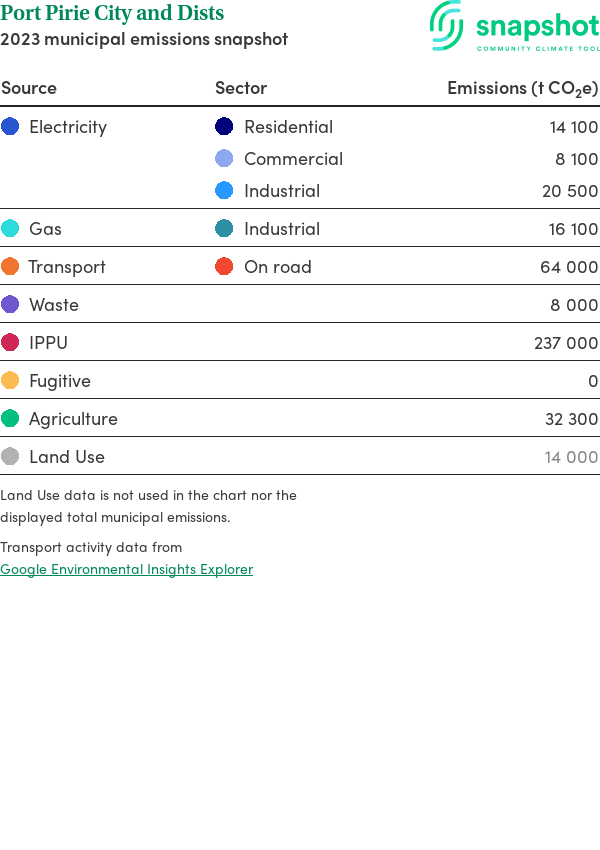Click the turquoise Gas source dot
Image resolution: width=600 pixels, height=850 pixels.
10,229
